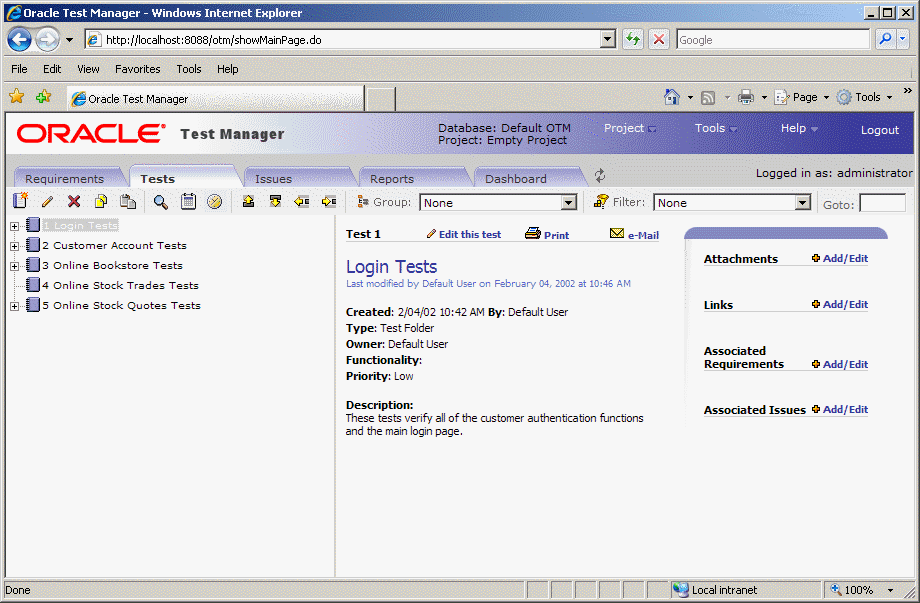
Task: Click the round gold icon after calendar
Action: (x=215, y=202)
